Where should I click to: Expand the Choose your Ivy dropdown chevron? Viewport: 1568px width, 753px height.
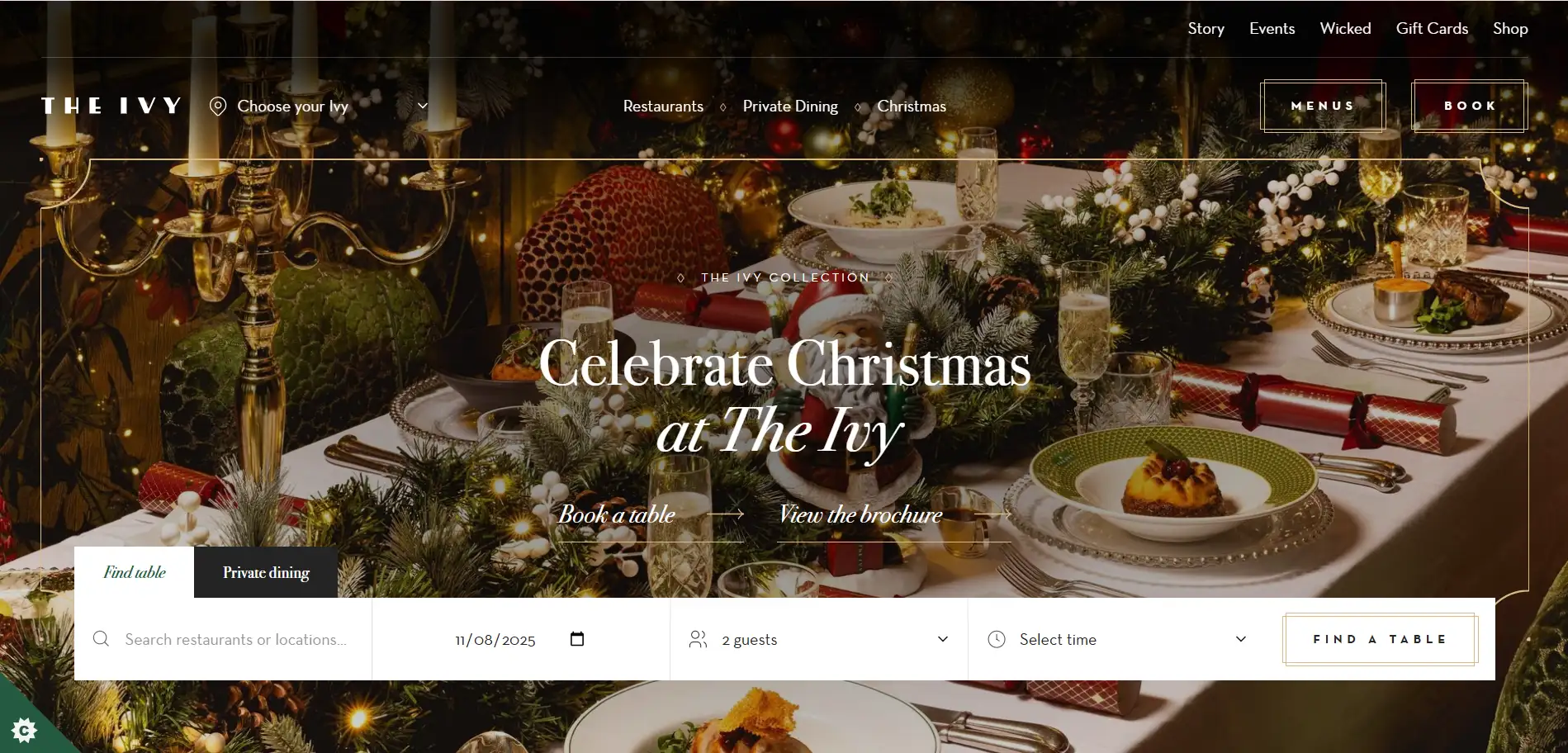pyautogui.click(x=423, y=106)
